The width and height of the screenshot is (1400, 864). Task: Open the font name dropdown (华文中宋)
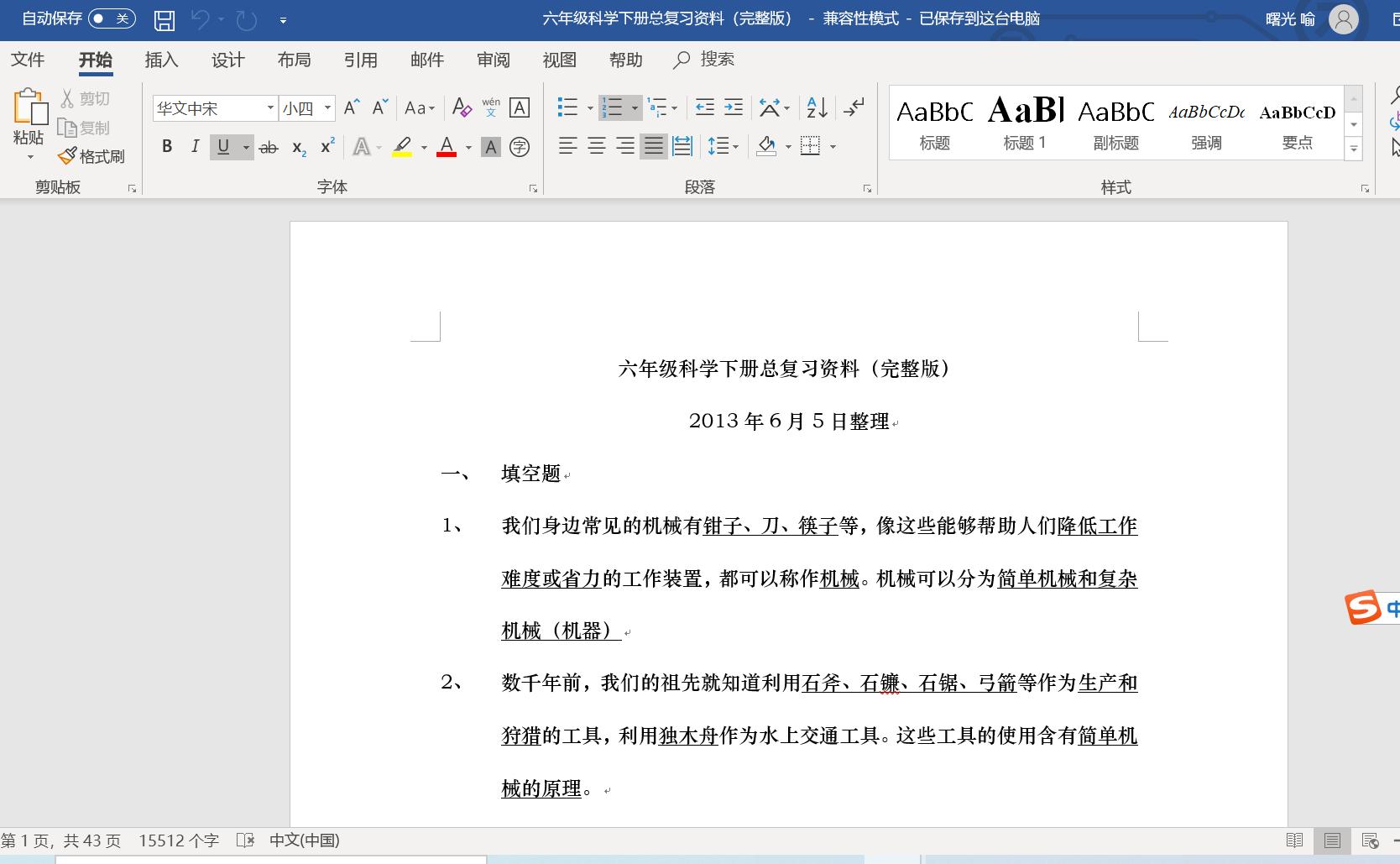(x=270, y=108)
